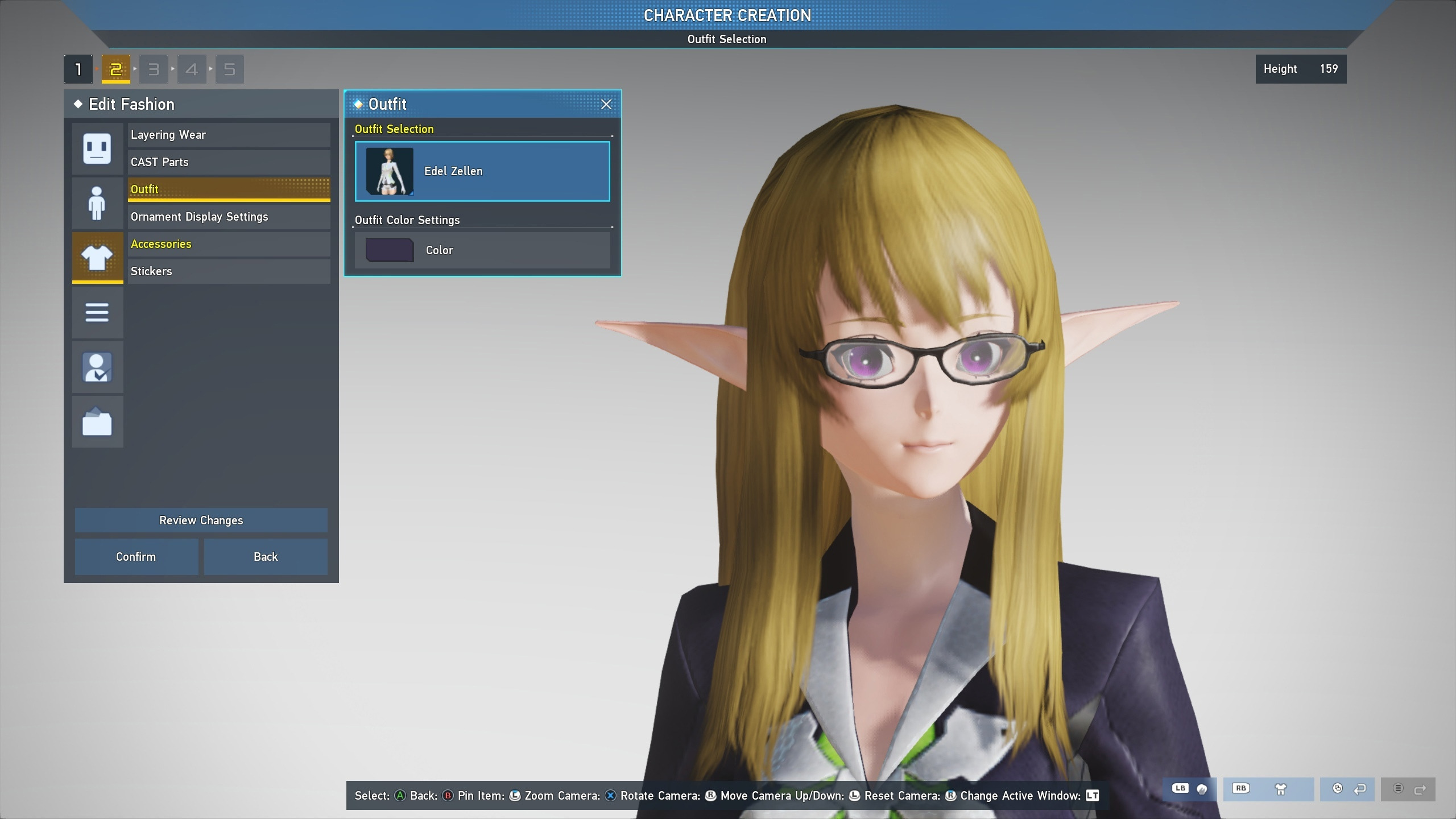
Task: Open the Layering Wear menu item
Action: pos(229,135)
